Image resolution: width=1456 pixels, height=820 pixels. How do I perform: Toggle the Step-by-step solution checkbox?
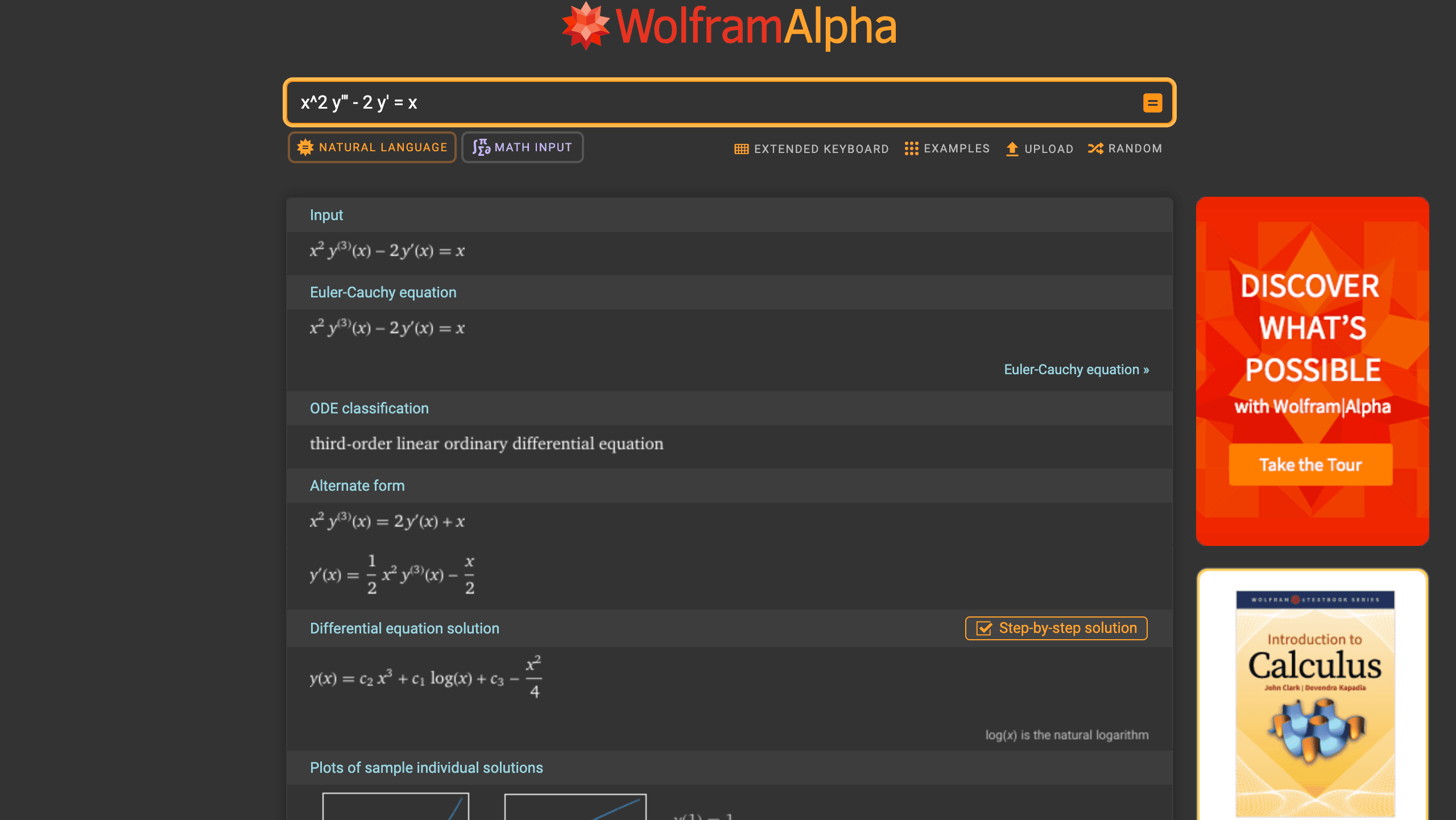[x=983, y=628]
